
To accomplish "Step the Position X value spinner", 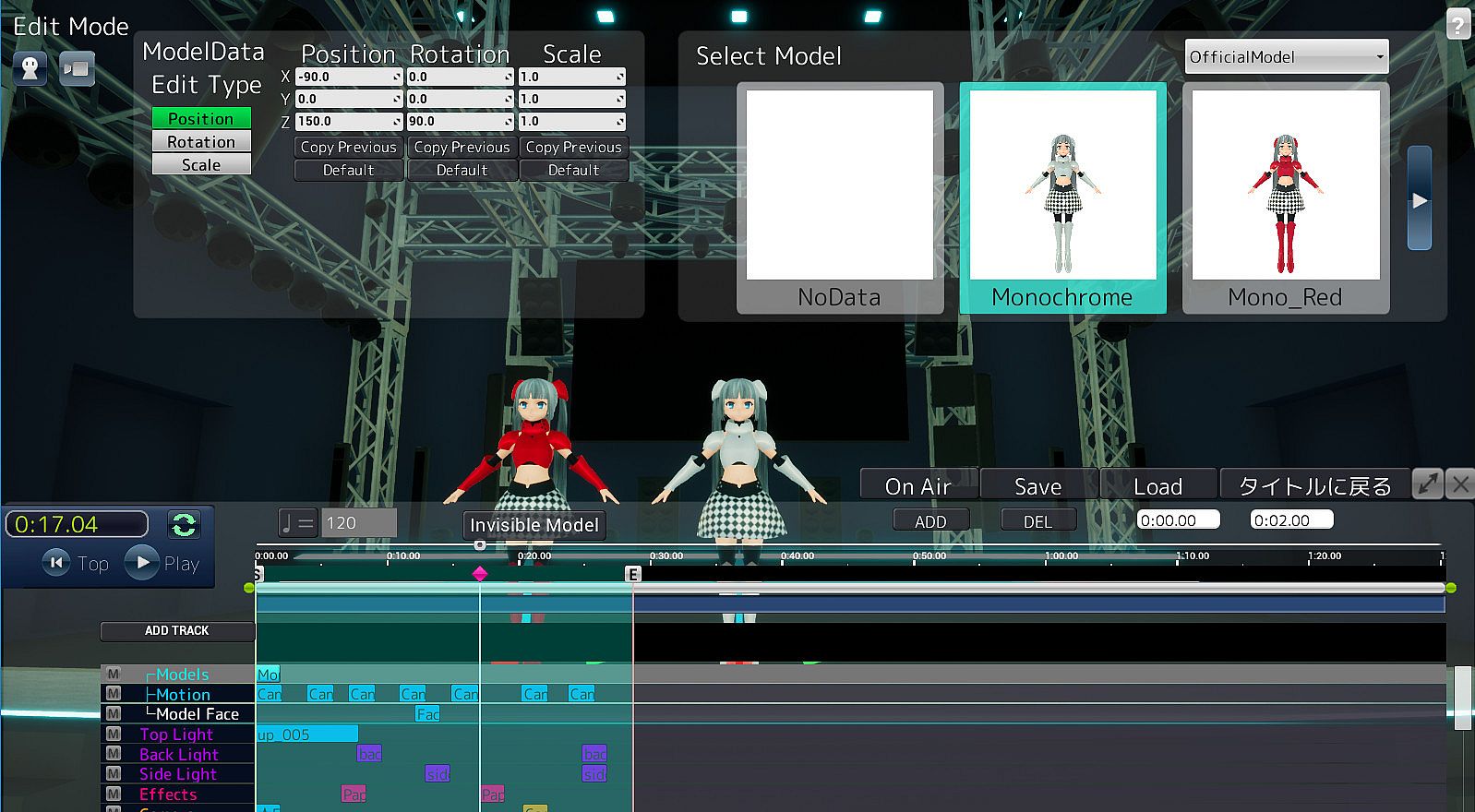I will click(x=397, y=77).
